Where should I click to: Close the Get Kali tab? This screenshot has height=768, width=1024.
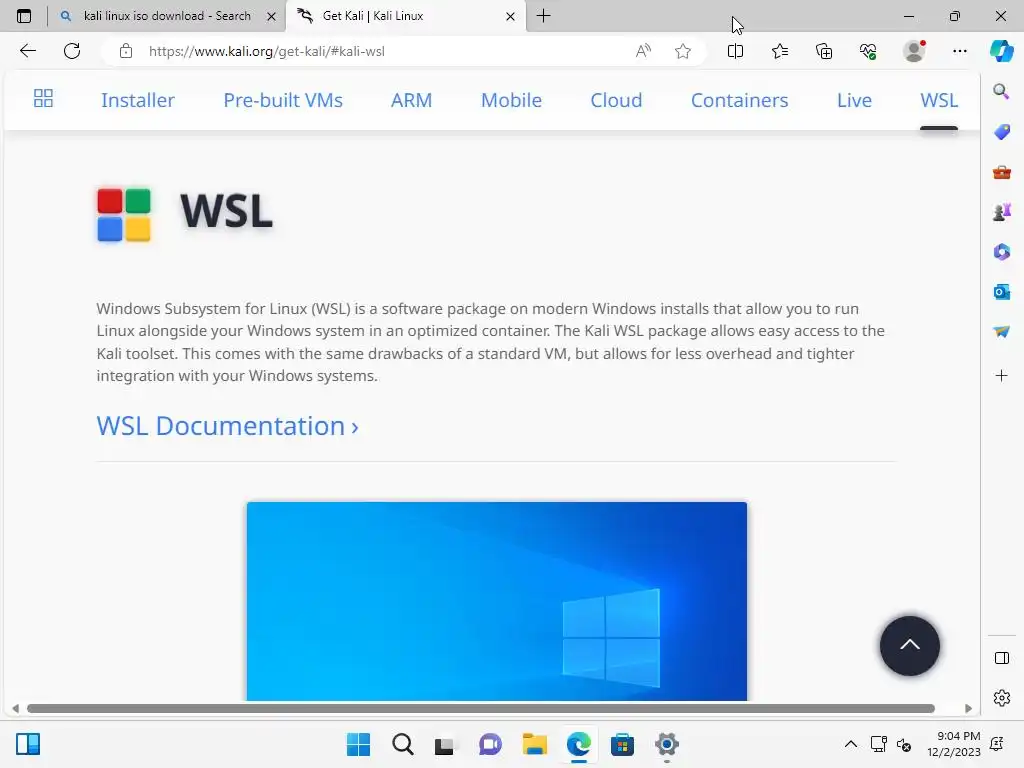pyautogui.click(x=511, y=16)
